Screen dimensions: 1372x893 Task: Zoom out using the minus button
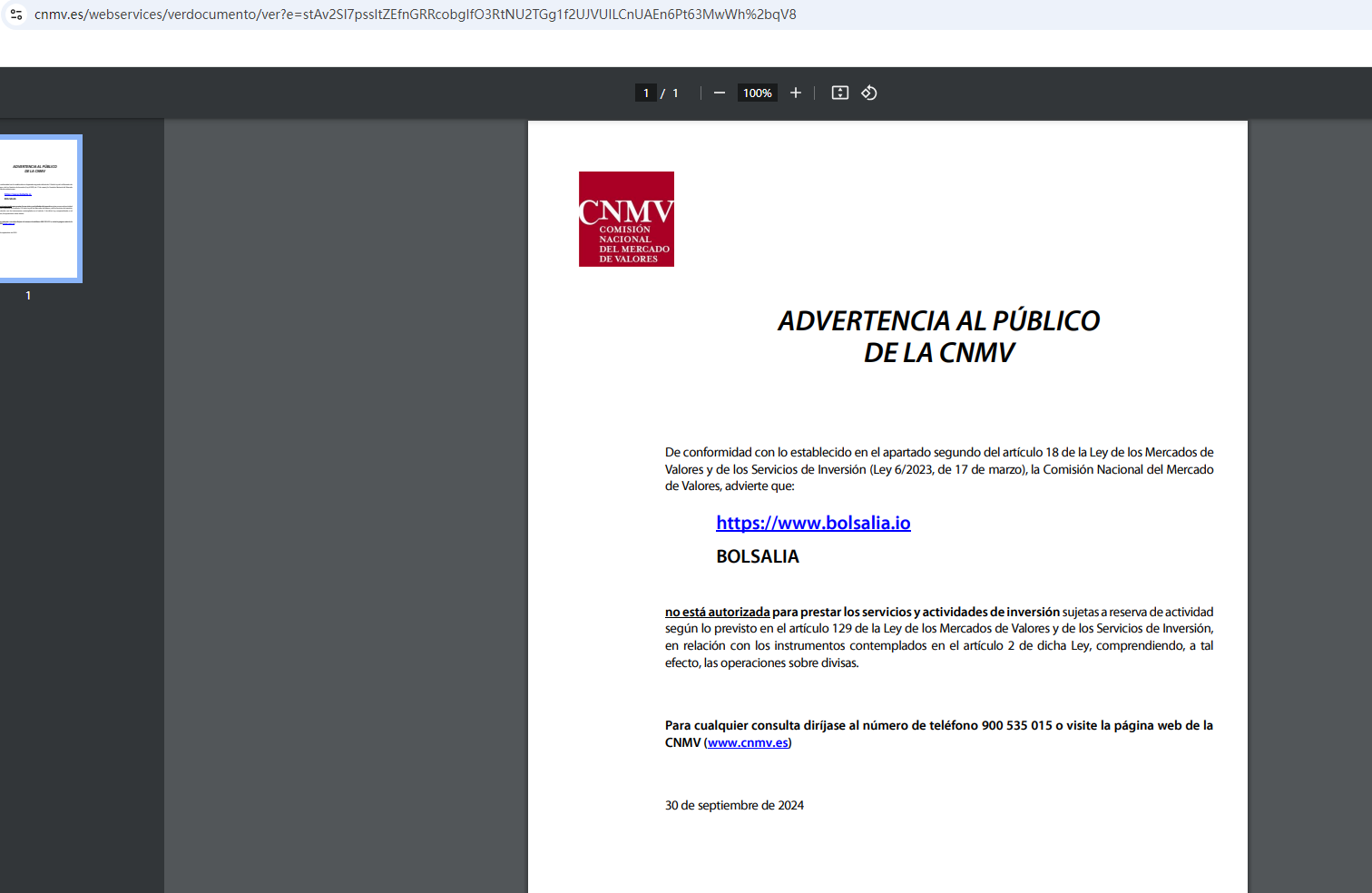[x=720, y=93]
